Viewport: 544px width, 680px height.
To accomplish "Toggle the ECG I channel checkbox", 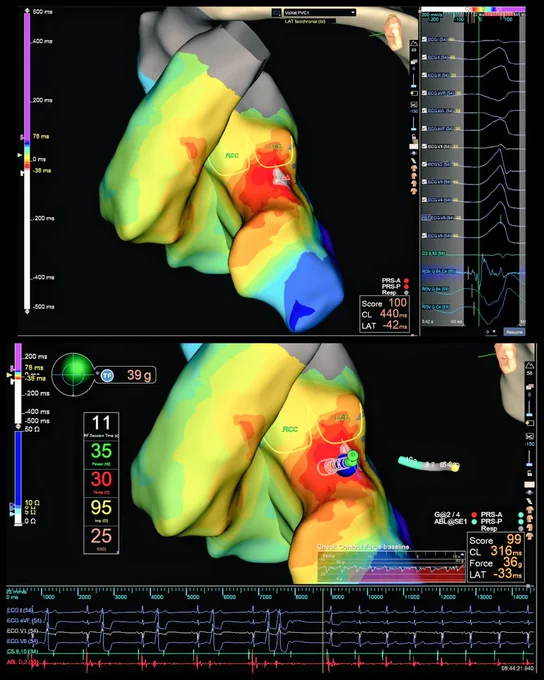I will (x=425, y=39).
